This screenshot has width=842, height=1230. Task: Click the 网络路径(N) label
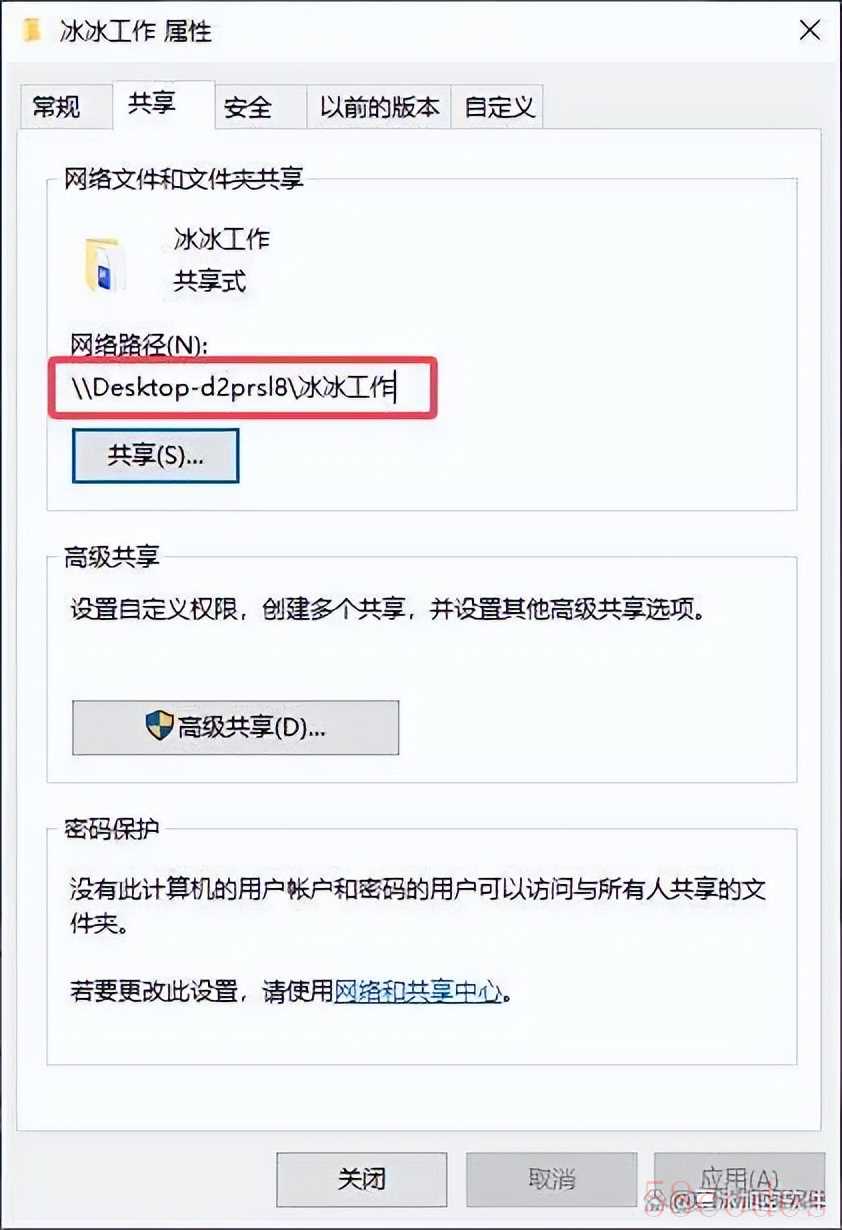(x=138, y=344)
